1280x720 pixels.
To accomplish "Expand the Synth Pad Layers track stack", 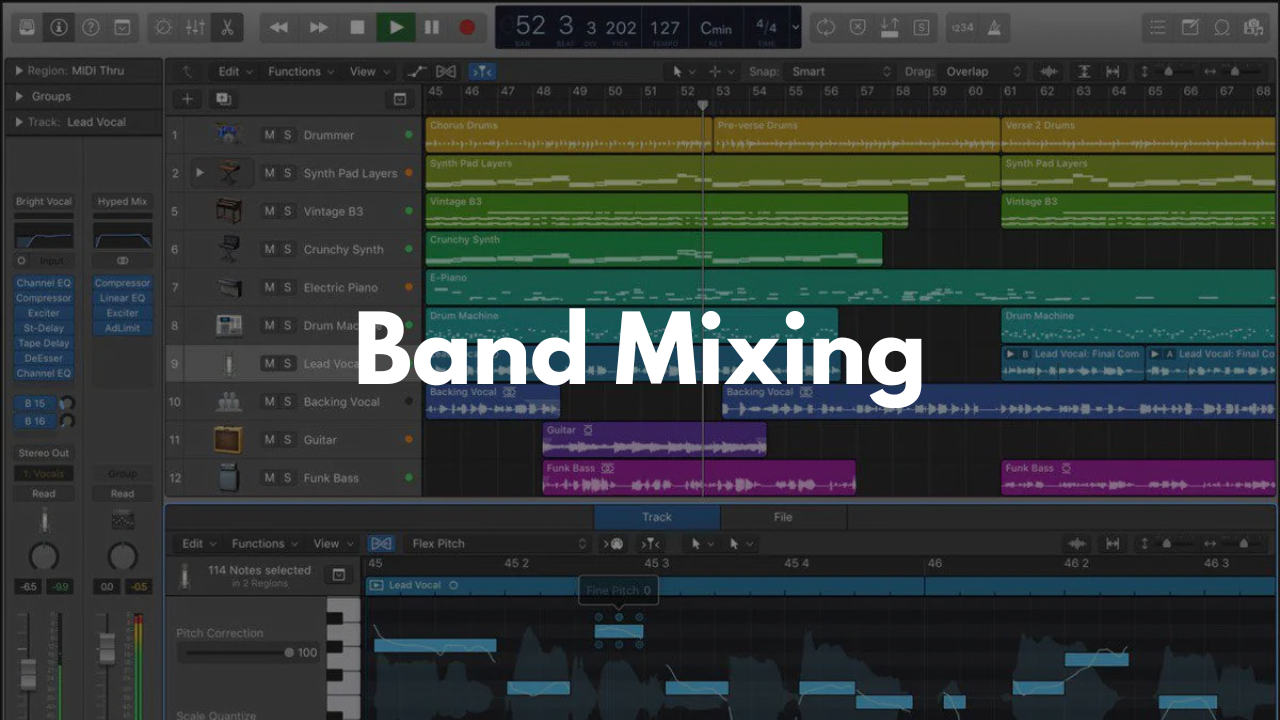I will pyautogui.click(x=199, y=173).
